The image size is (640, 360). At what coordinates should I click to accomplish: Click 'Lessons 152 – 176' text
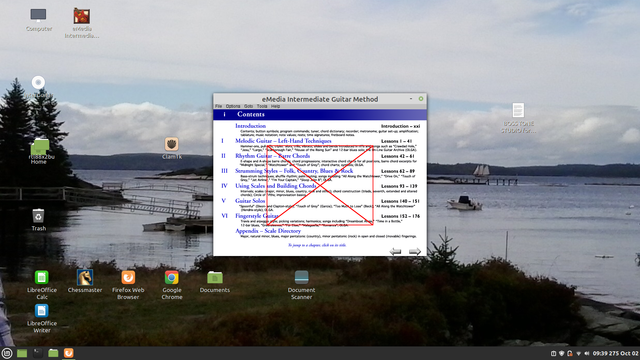(400, 216)
